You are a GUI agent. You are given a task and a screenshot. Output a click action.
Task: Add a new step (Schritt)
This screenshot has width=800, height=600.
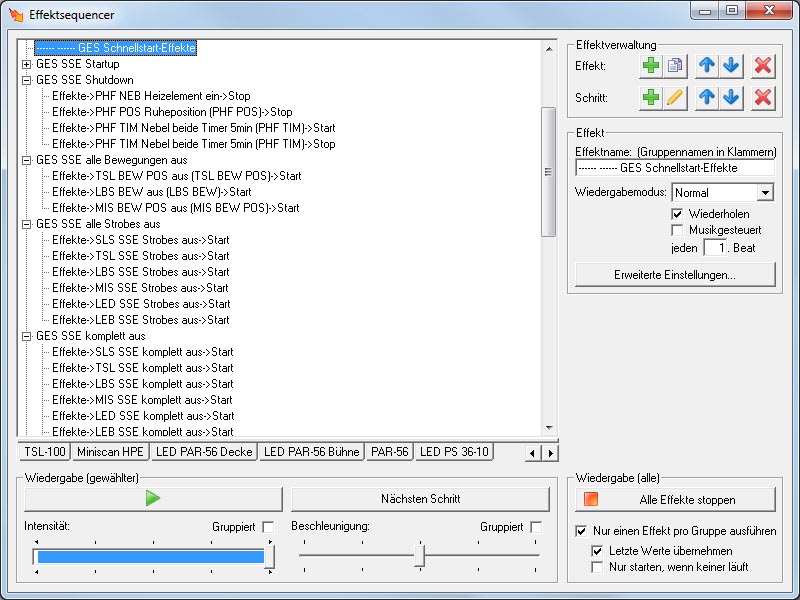(x=651, y=98)
